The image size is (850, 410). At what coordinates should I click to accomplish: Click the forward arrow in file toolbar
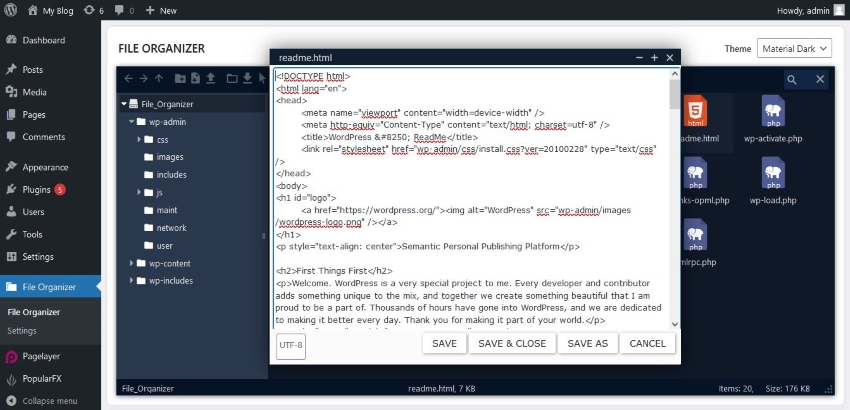click(x=143, y=79)
